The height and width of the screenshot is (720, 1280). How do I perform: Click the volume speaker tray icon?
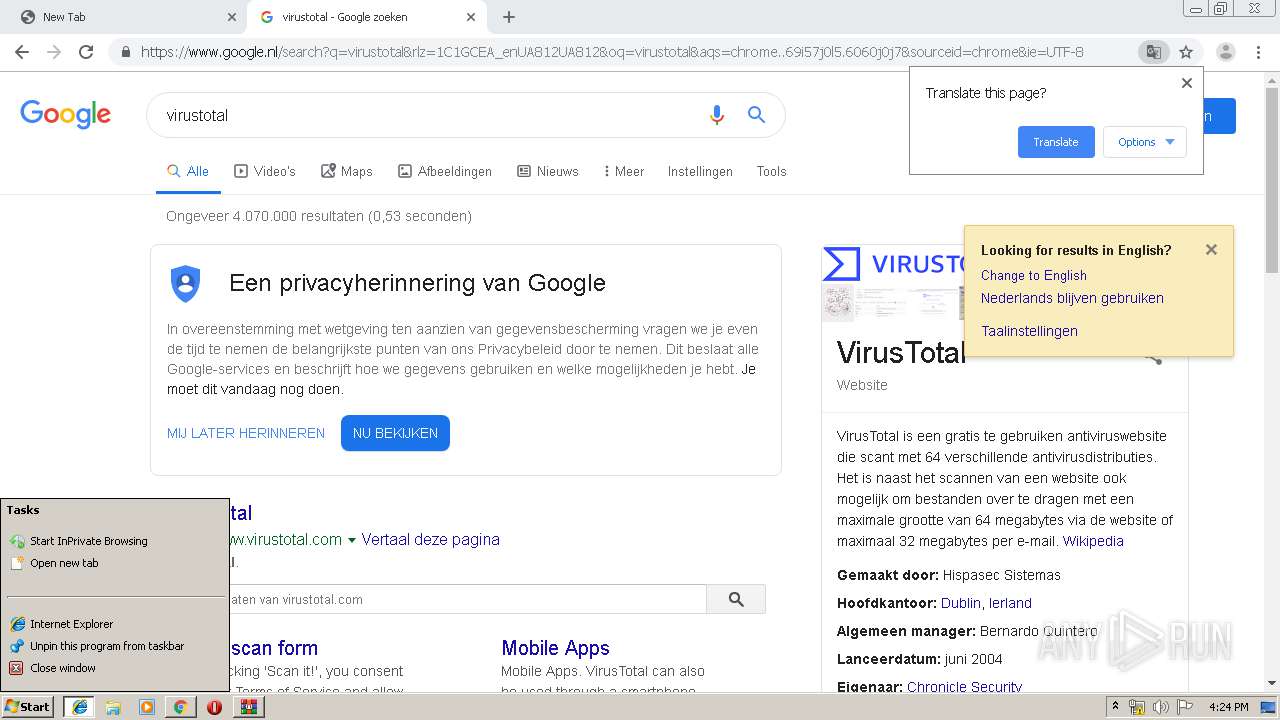(x=1160, y=707)
